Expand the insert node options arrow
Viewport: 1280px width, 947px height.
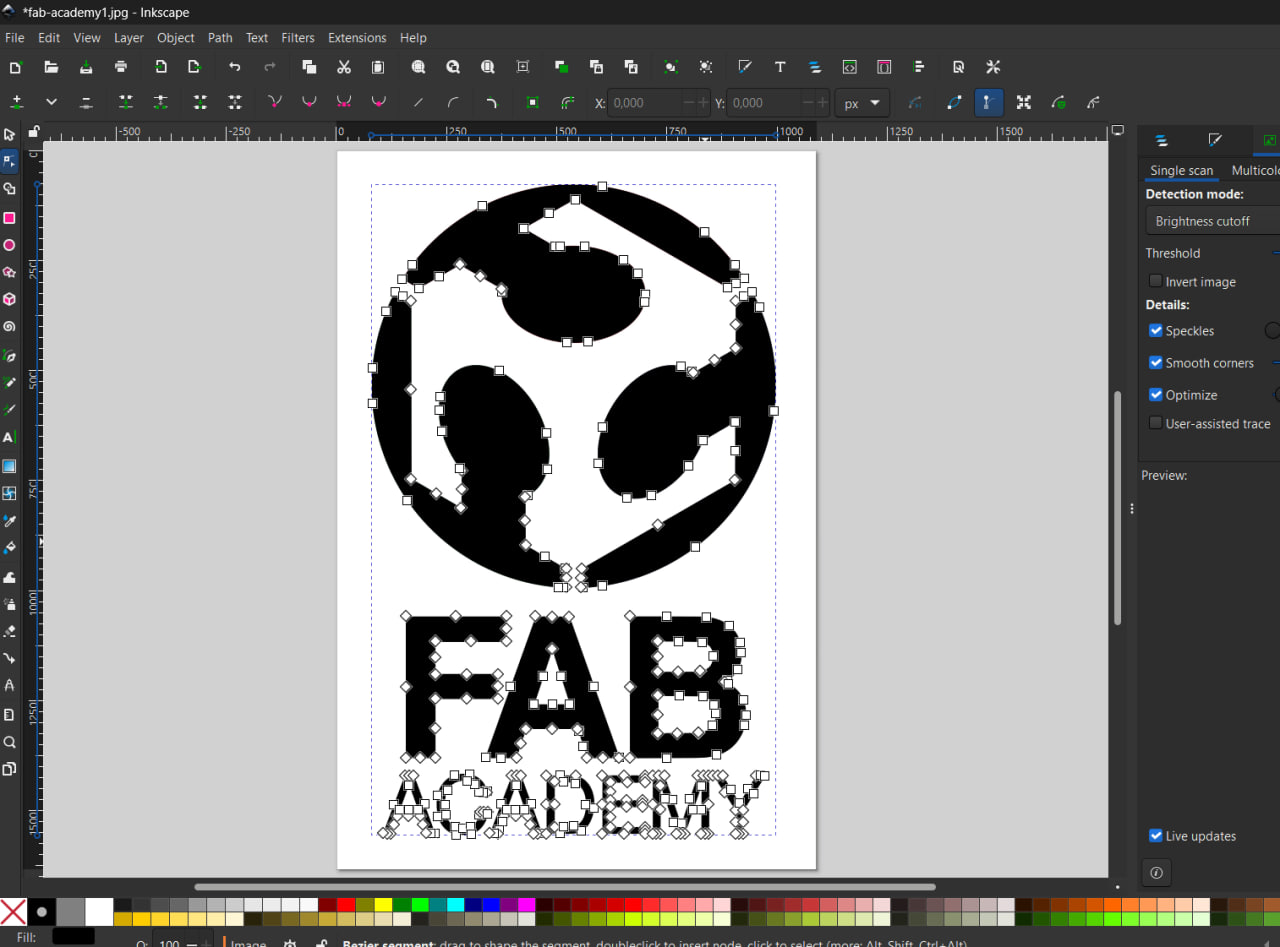pos(51,102)
